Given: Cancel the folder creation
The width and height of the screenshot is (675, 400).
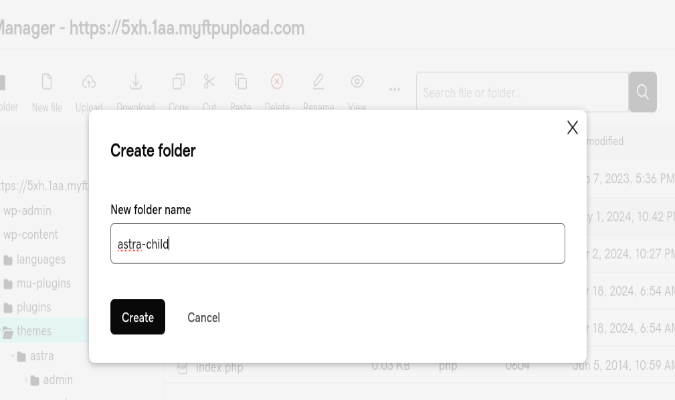Looking at the screenshot, I should click(x=204, y=317).
